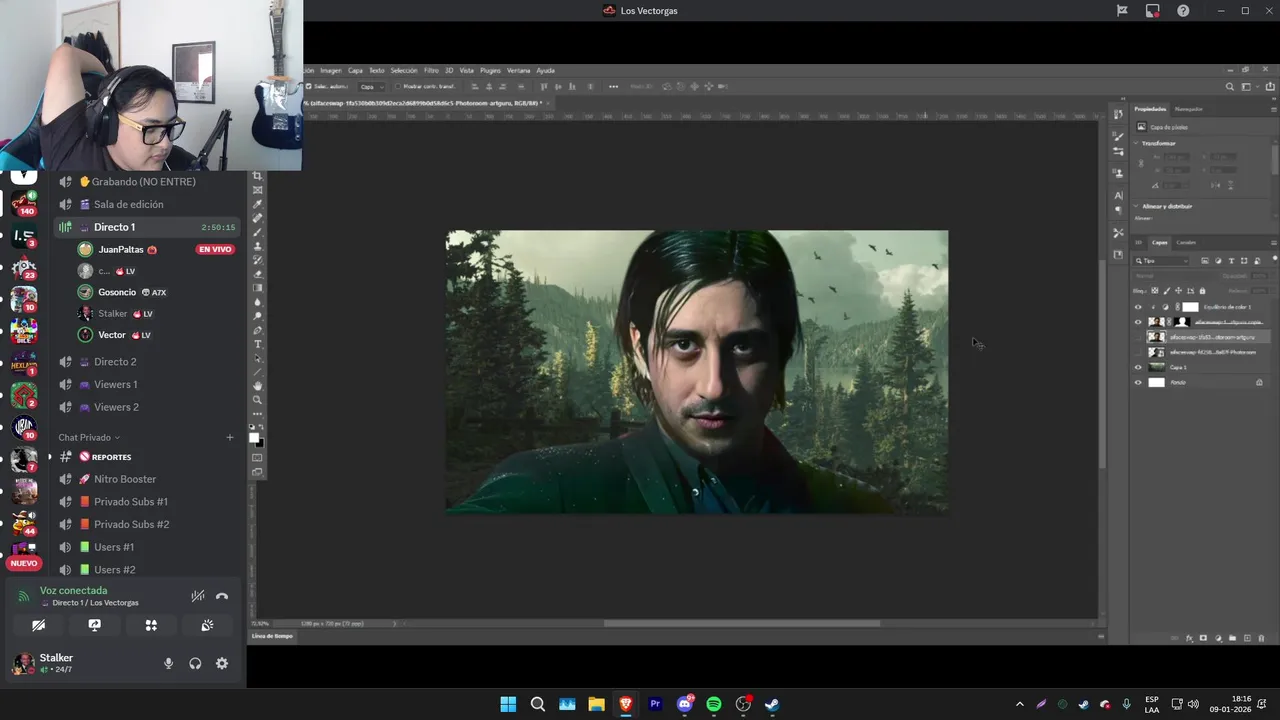
Task: Toggle the Selec. autom. checkbox
Action: coord(308,87)
